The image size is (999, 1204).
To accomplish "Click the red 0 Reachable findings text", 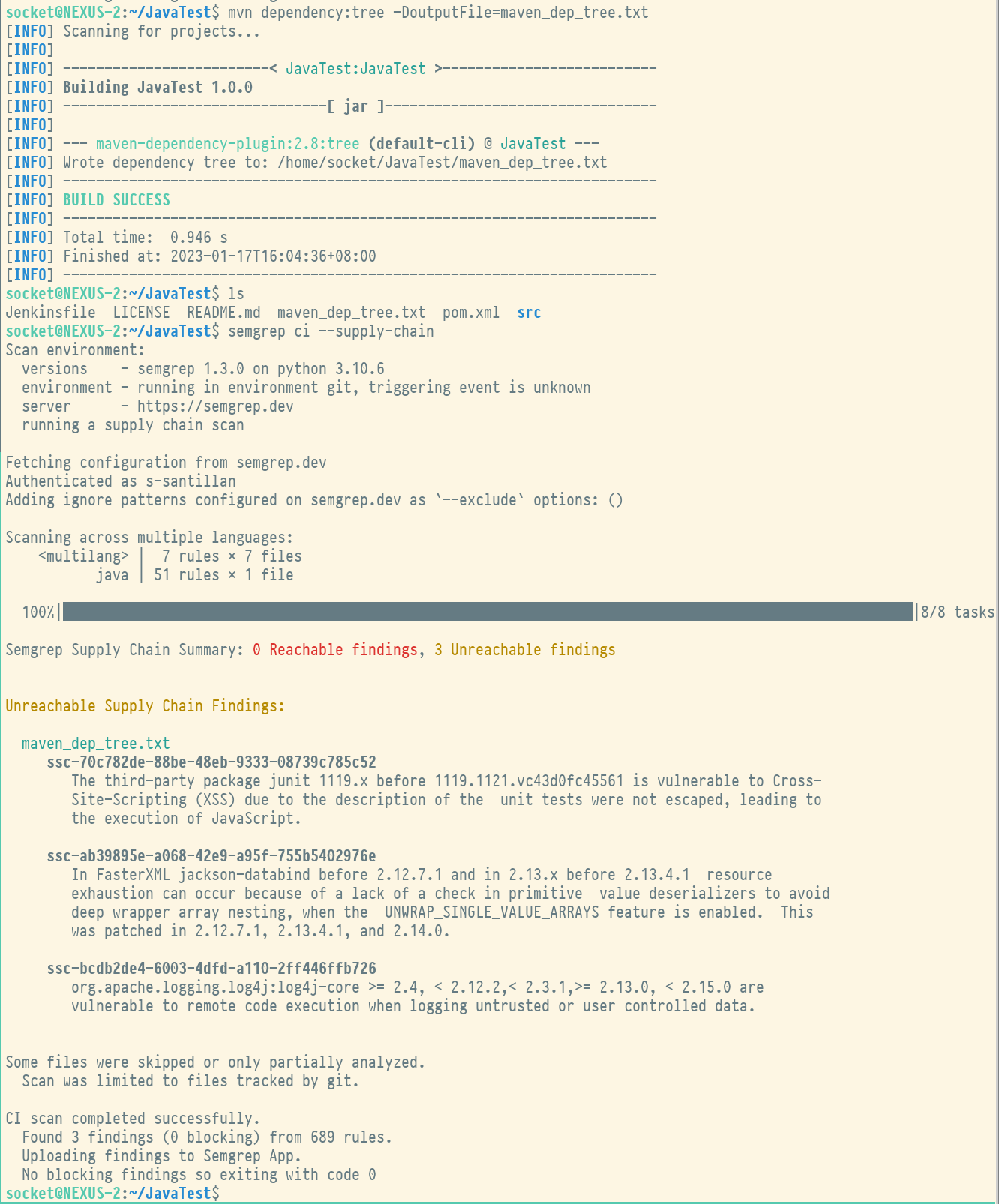I will pos(334,650).
